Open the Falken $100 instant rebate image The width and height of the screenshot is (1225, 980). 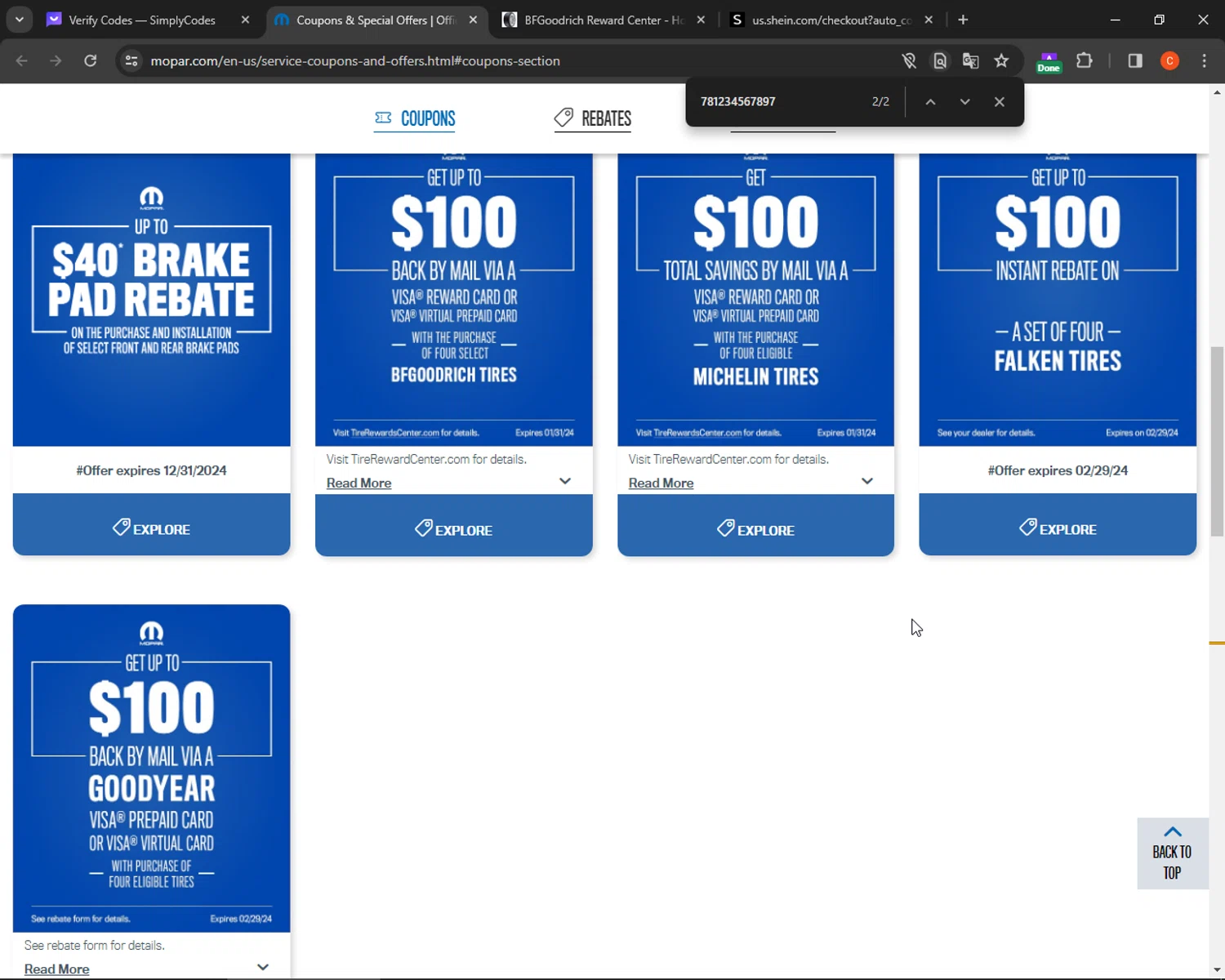coord(1058,300)
